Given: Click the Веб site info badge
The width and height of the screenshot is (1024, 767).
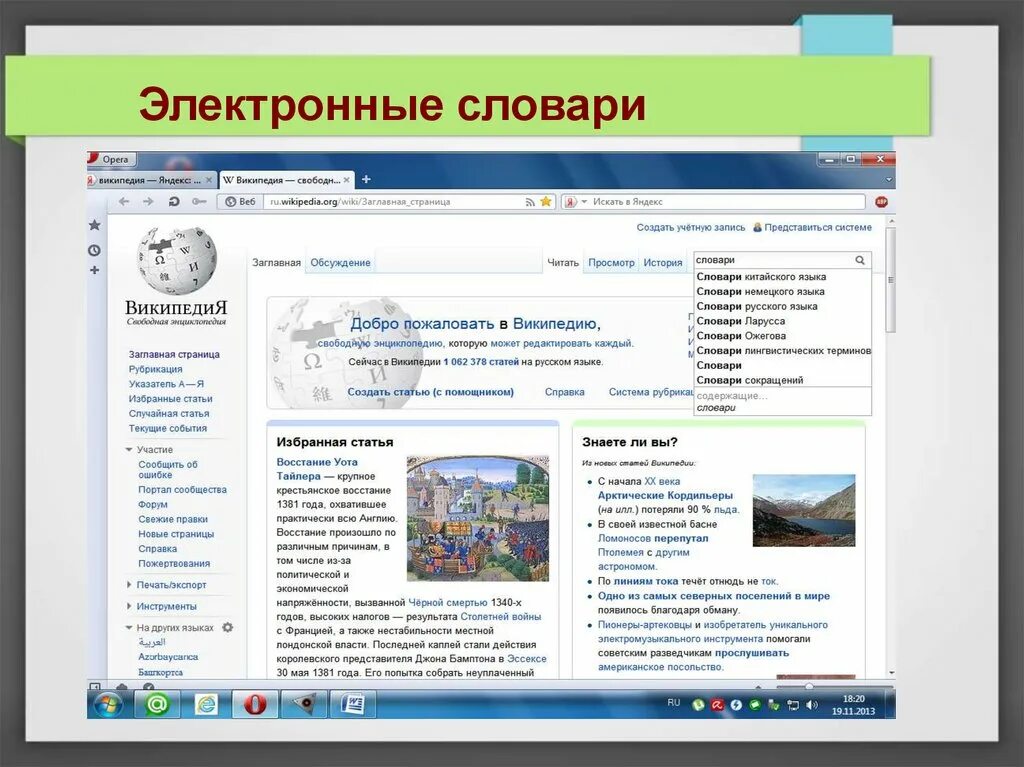Looking at the screenshot, I should coord(240,202).
